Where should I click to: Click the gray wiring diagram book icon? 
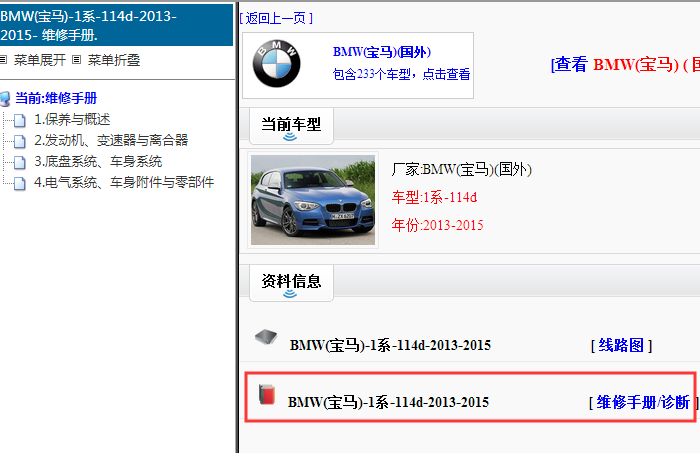coord(266,337)
